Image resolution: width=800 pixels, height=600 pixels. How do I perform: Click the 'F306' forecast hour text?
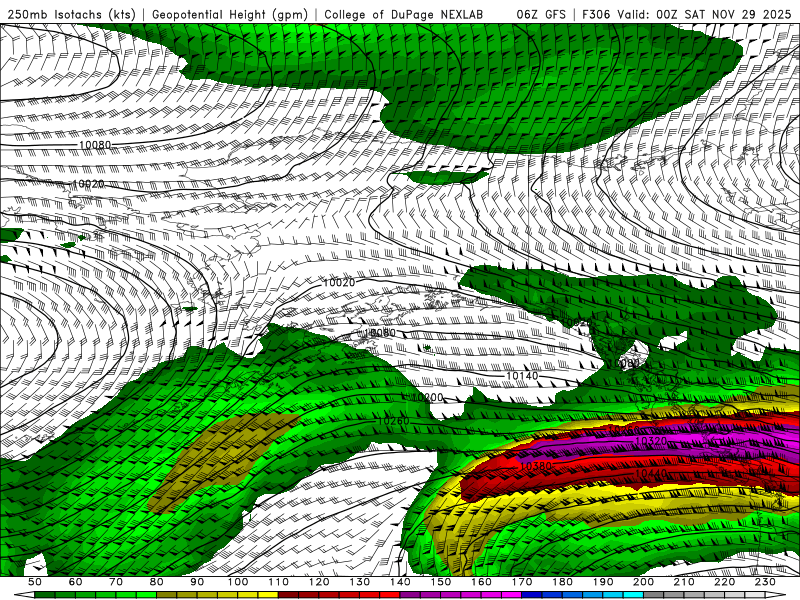596,15
